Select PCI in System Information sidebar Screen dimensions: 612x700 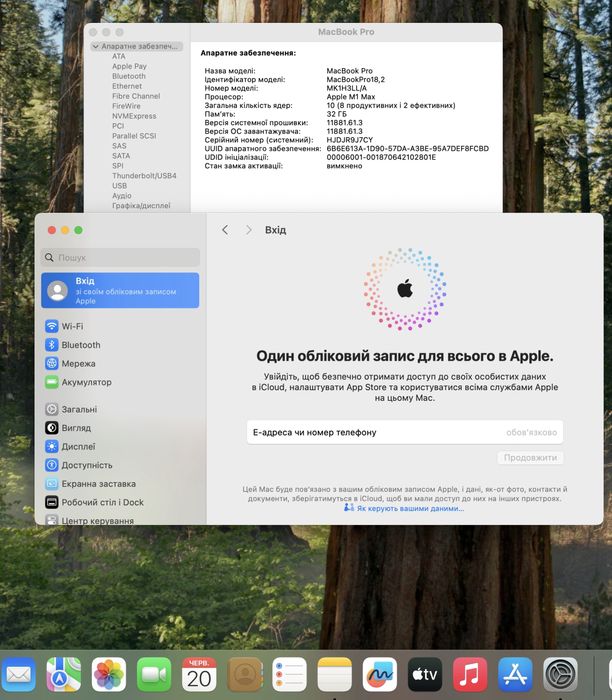point(118,126)
